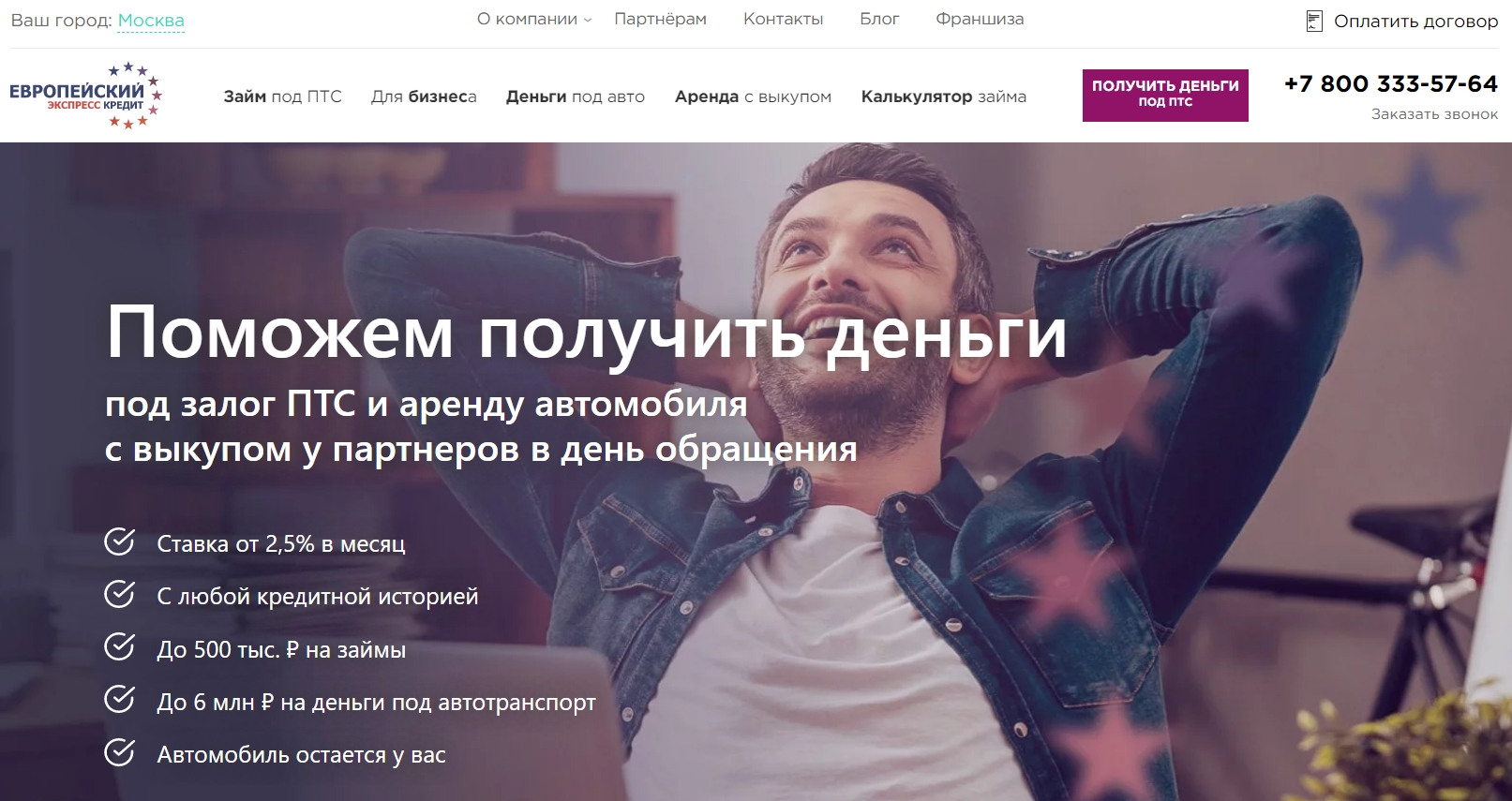
Task: Go to the Блог section
Action: tap(879, 19)
